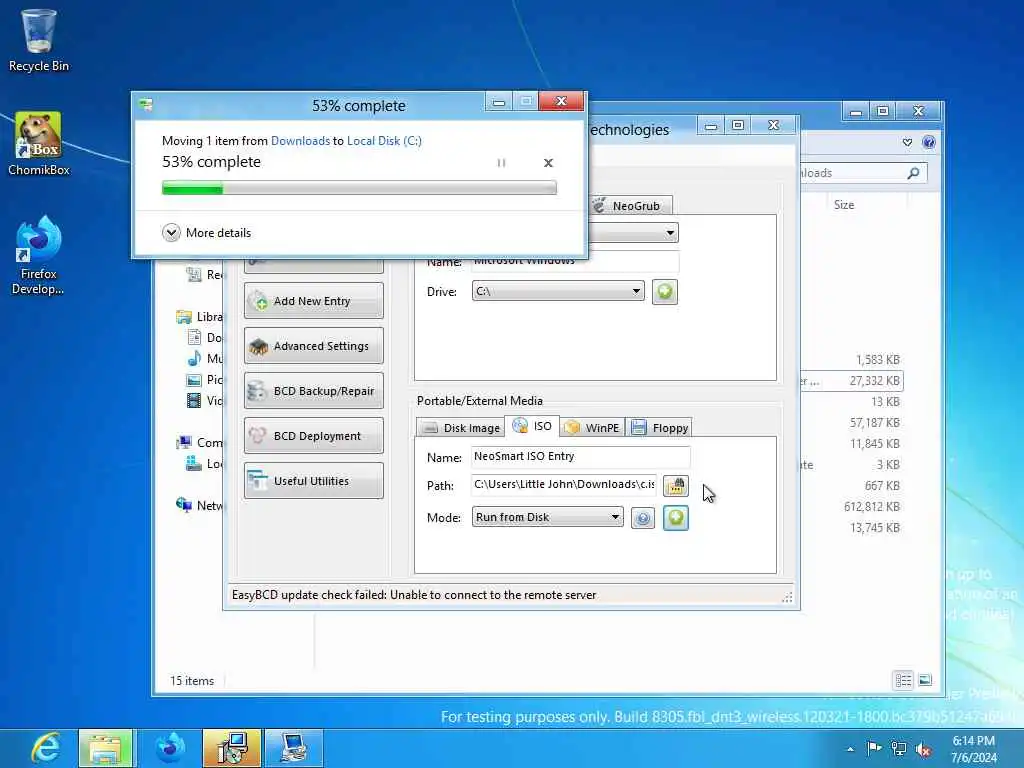Open Computer in navigation pane

point(200,443)
